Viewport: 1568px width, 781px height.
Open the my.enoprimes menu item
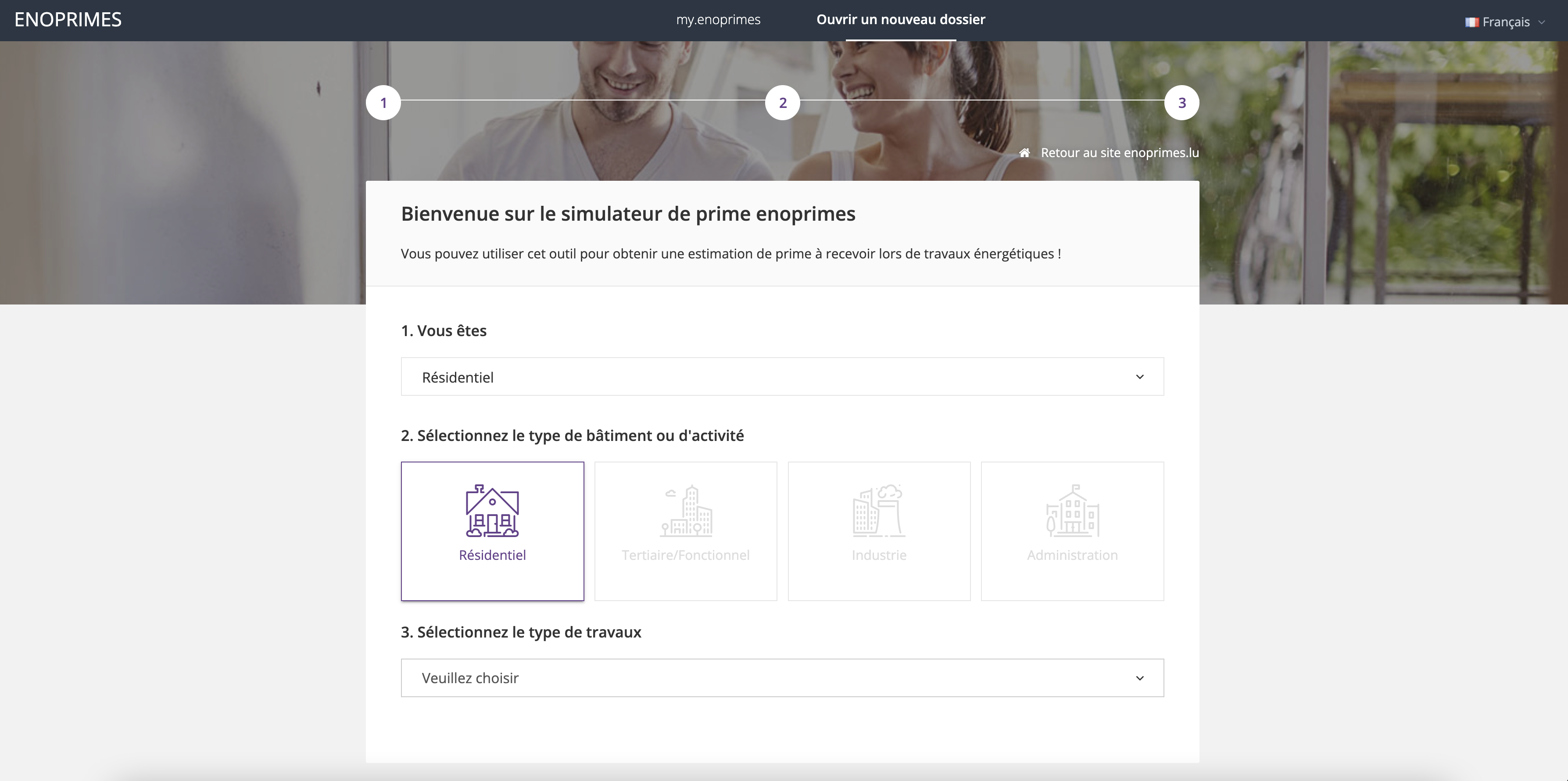(718, 19)
